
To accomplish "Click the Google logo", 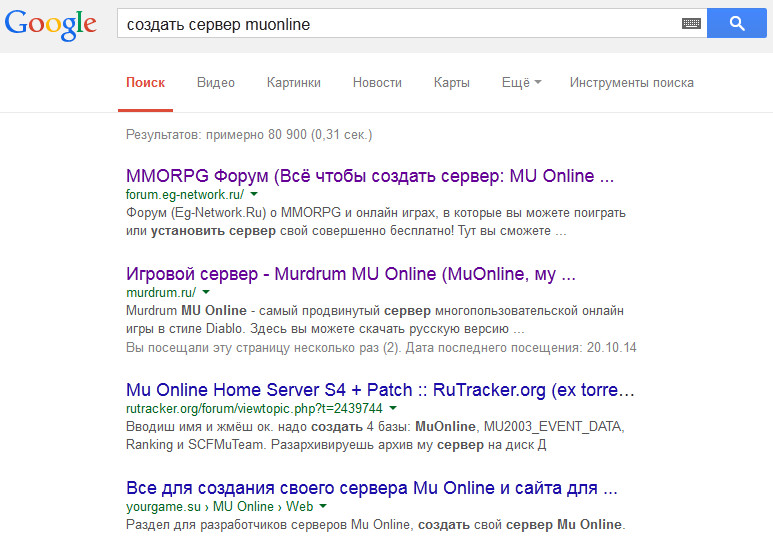I will click(51, 25).
